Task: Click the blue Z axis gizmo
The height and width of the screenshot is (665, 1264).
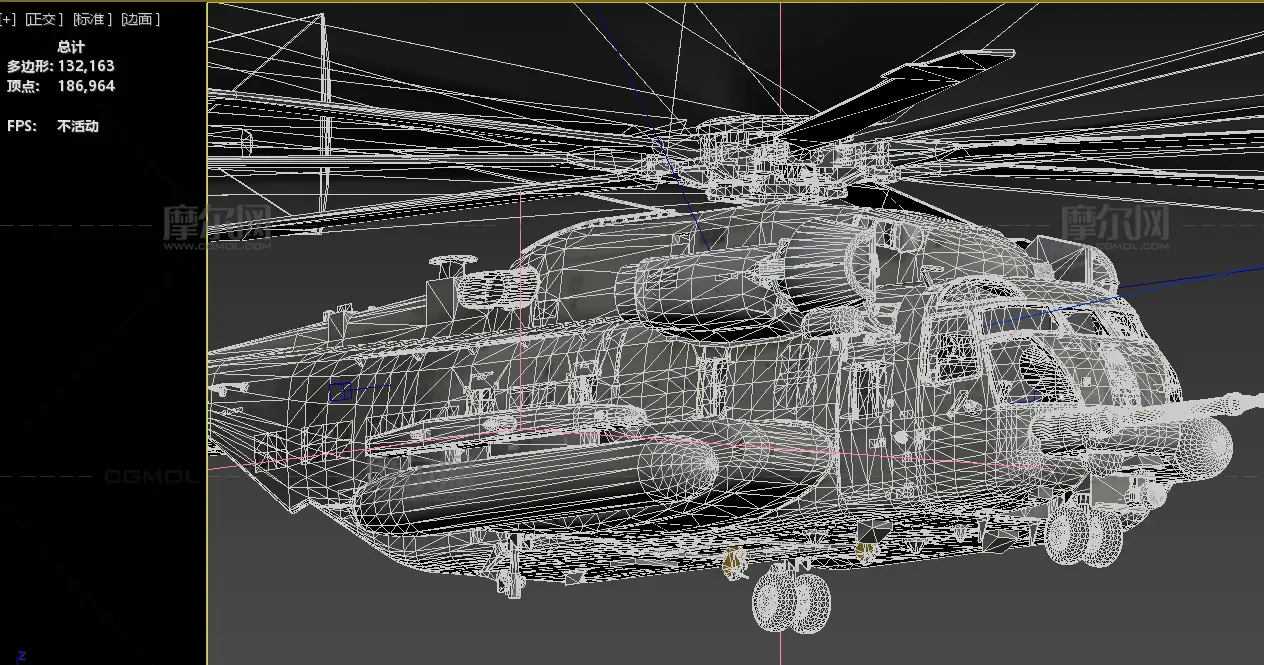Action: point(21,656)
